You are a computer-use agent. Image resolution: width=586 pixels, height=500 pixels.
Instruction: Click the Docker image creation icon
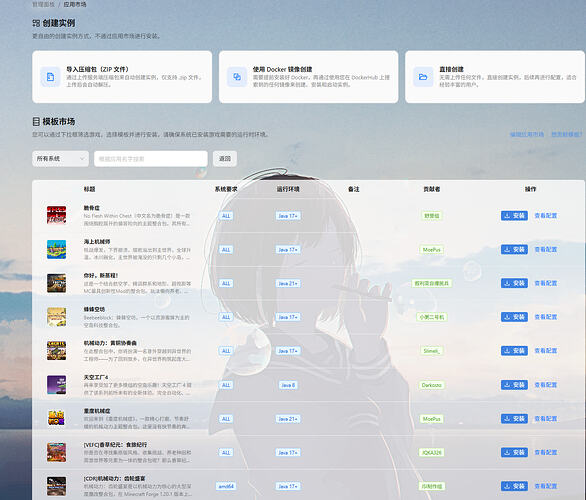coord(237,77)
